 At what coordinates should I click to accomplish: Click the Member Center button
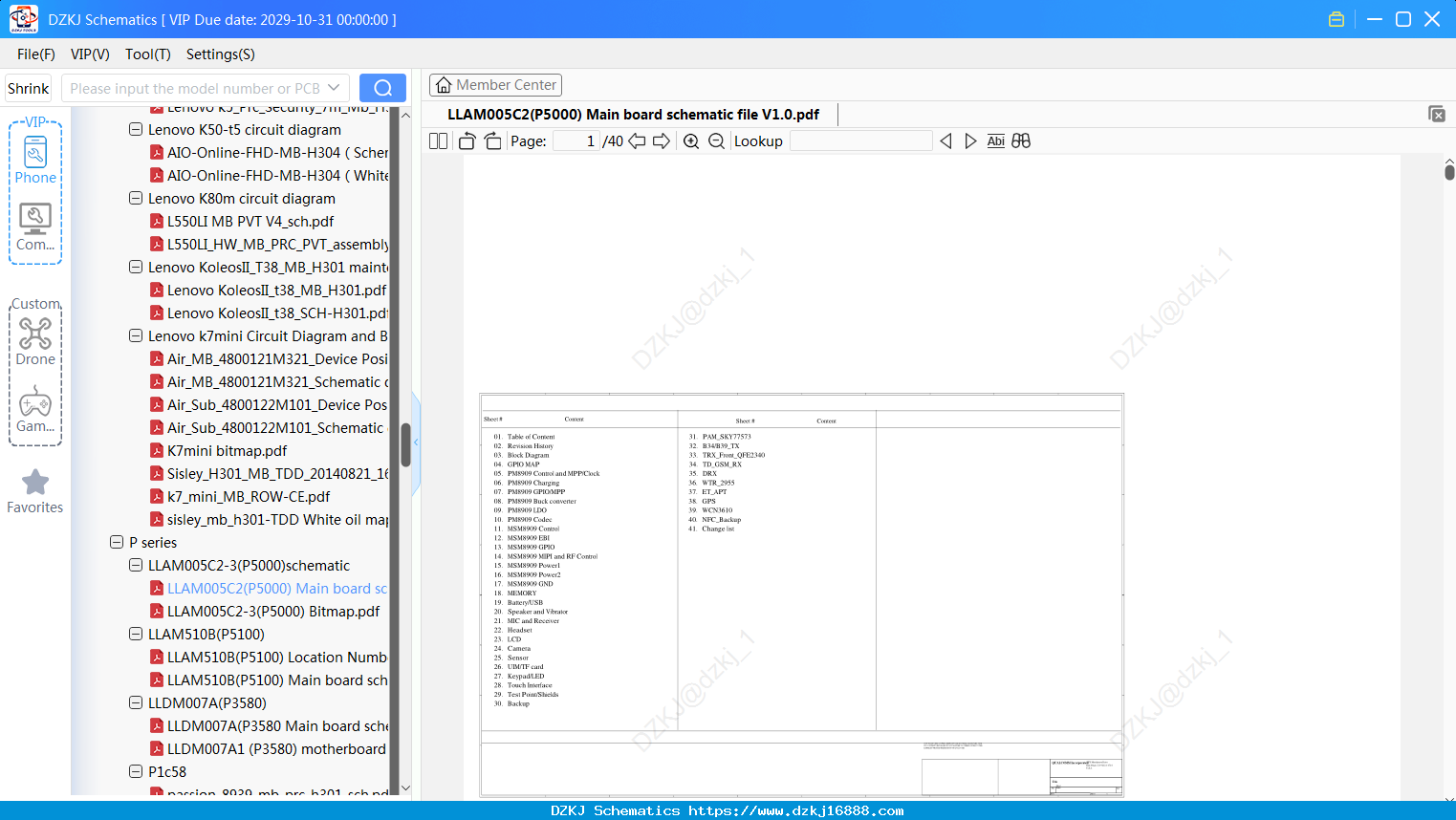point(495,85)
